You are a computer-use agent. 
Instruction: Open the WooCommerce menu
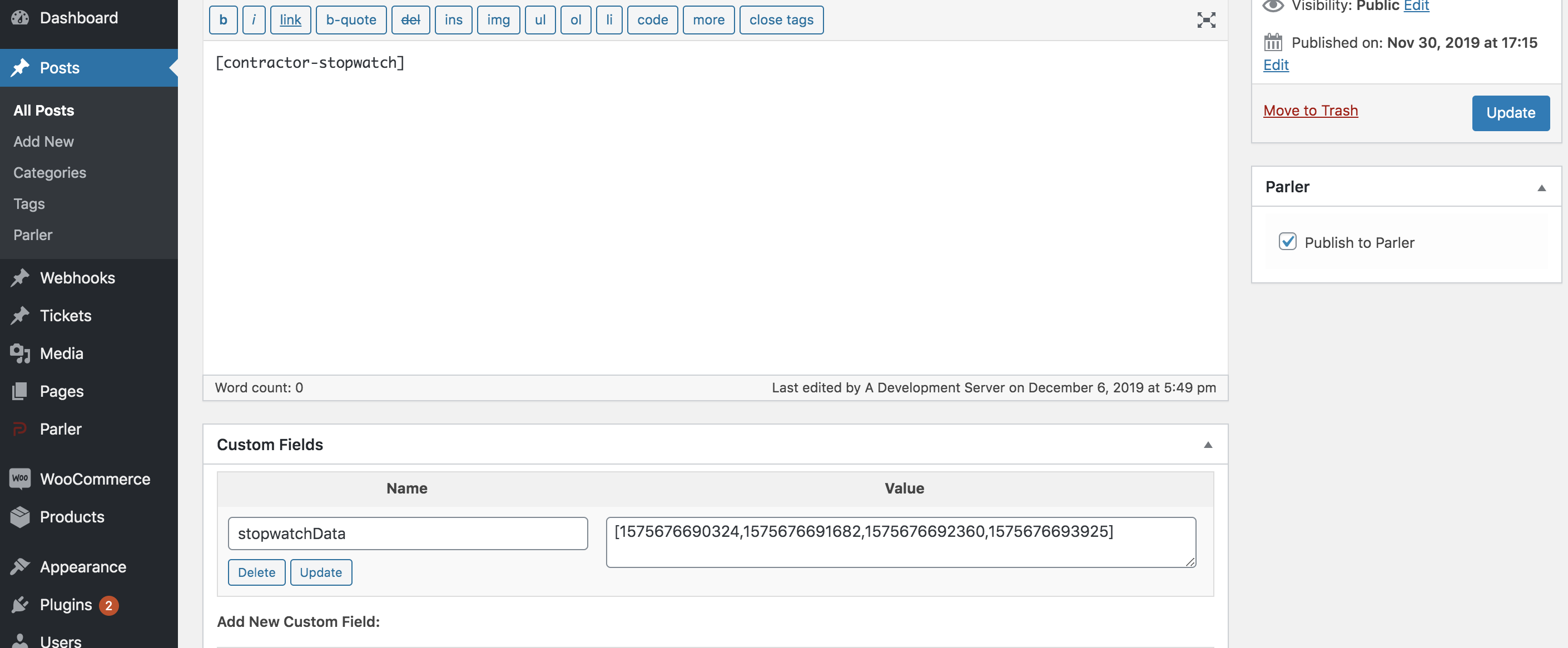tap(89, 478)
